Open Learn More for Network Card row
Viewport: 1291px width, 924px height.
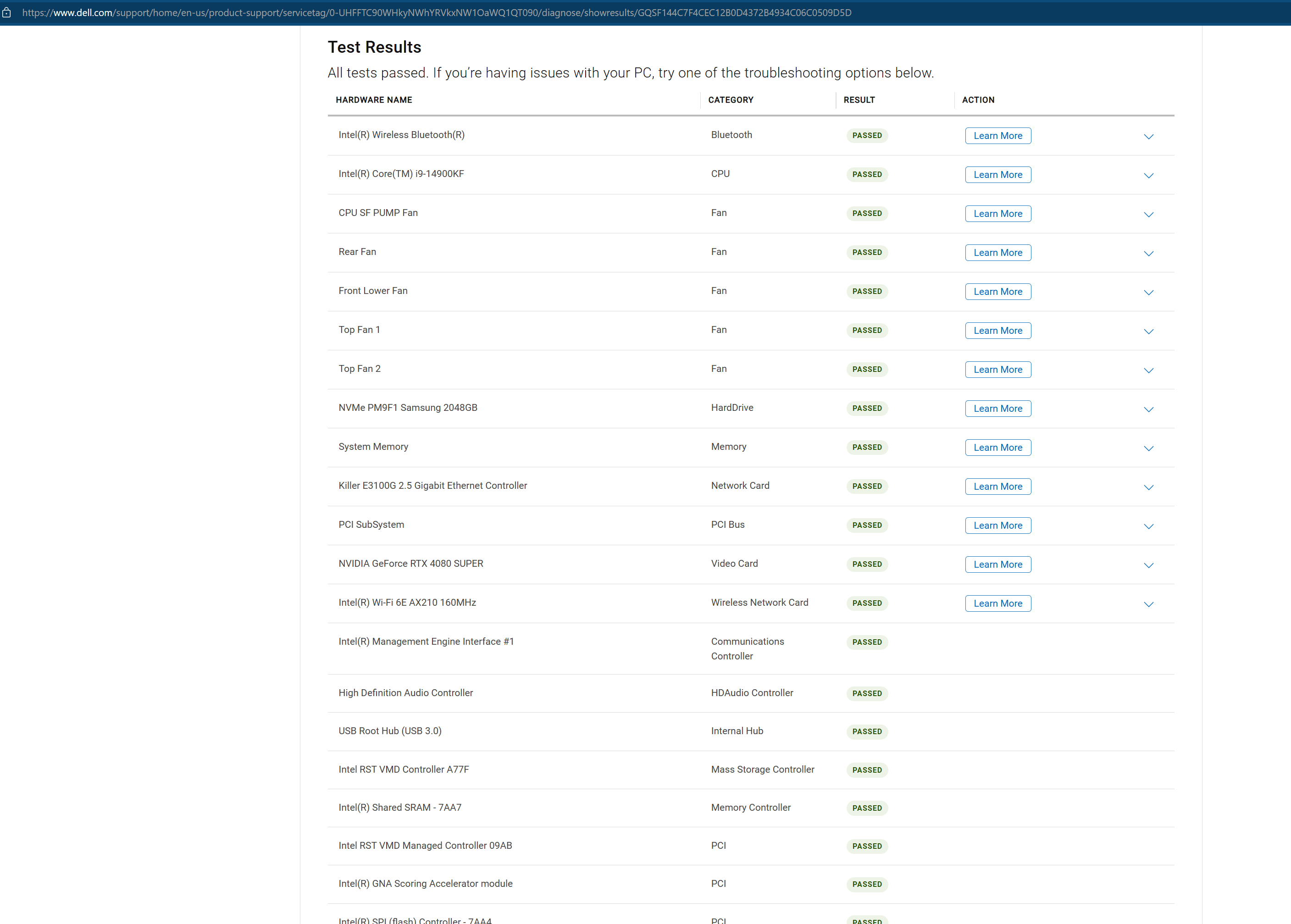click(997, 487)
